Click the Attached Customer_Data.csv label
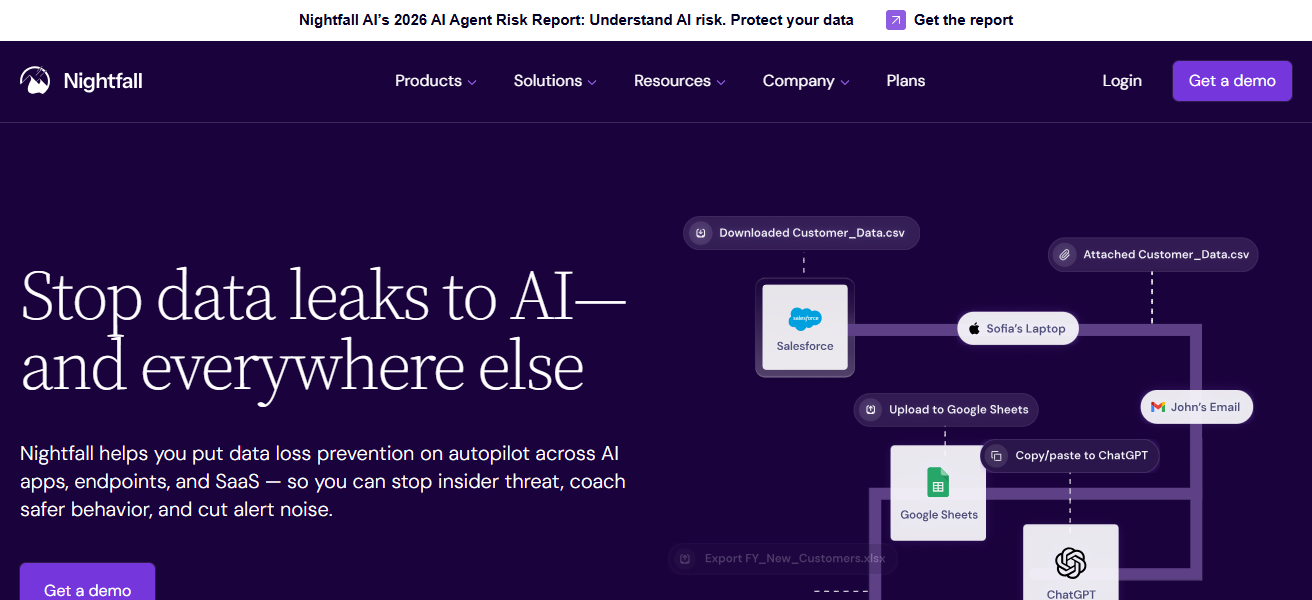This screenshot has width=1312, height=600. point(1166,254)
